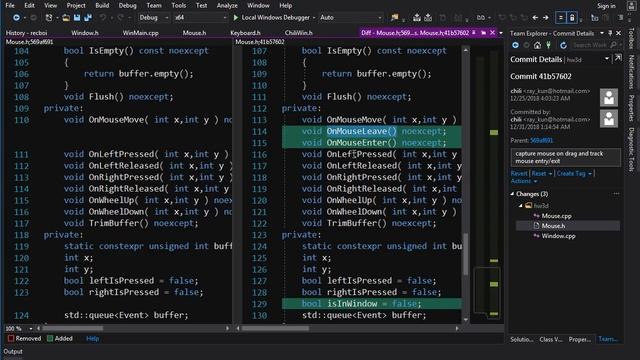
Task: Click the Find in Files toolbar icon
Action: [394, 18]
